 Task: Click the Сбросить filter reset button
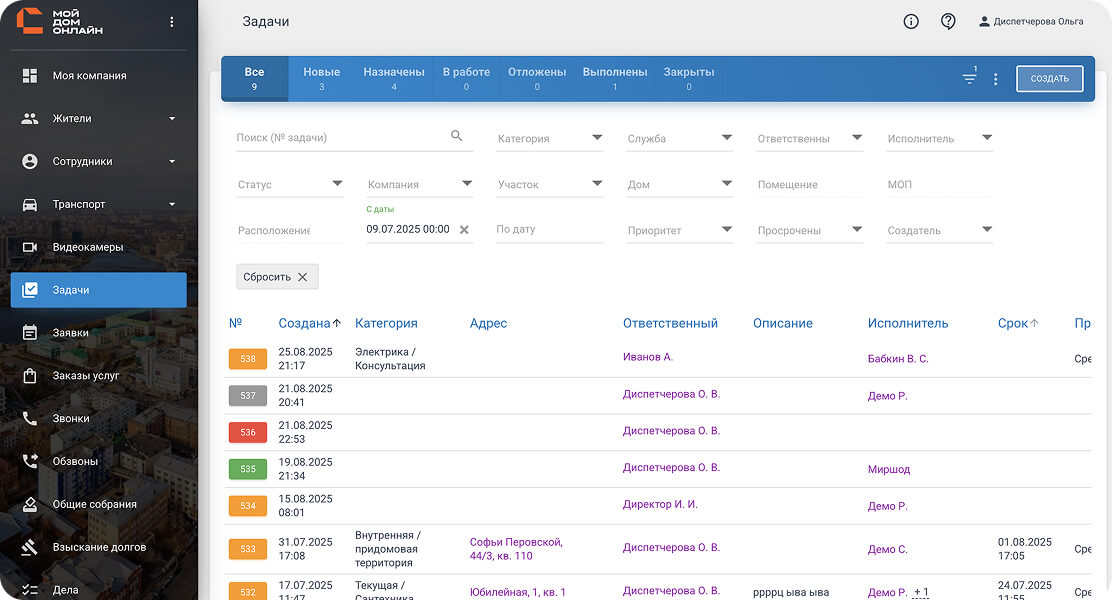[277, 277]
